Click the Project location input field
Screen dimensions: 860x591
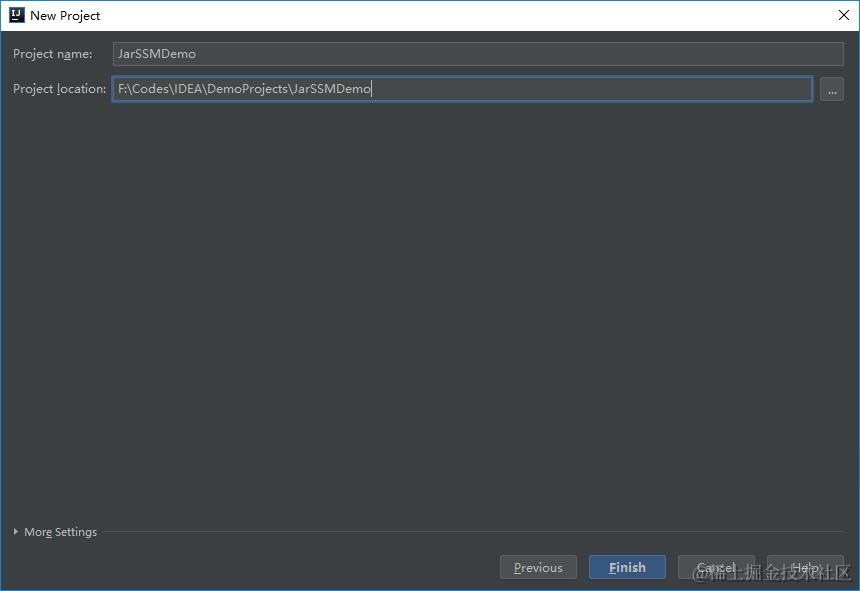click(x=462, y=89)
